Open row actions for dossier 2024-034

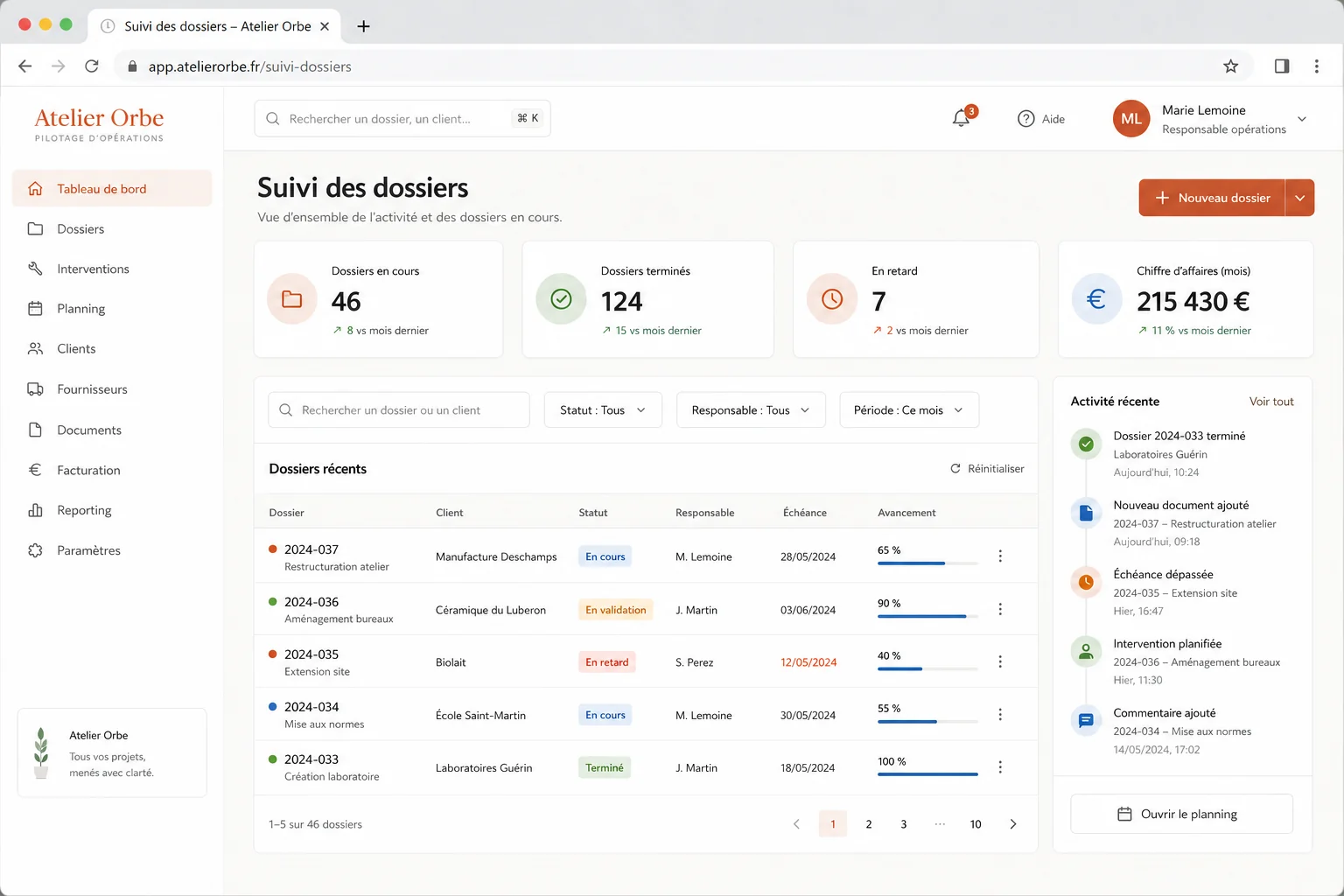[x=1000, y=715]
